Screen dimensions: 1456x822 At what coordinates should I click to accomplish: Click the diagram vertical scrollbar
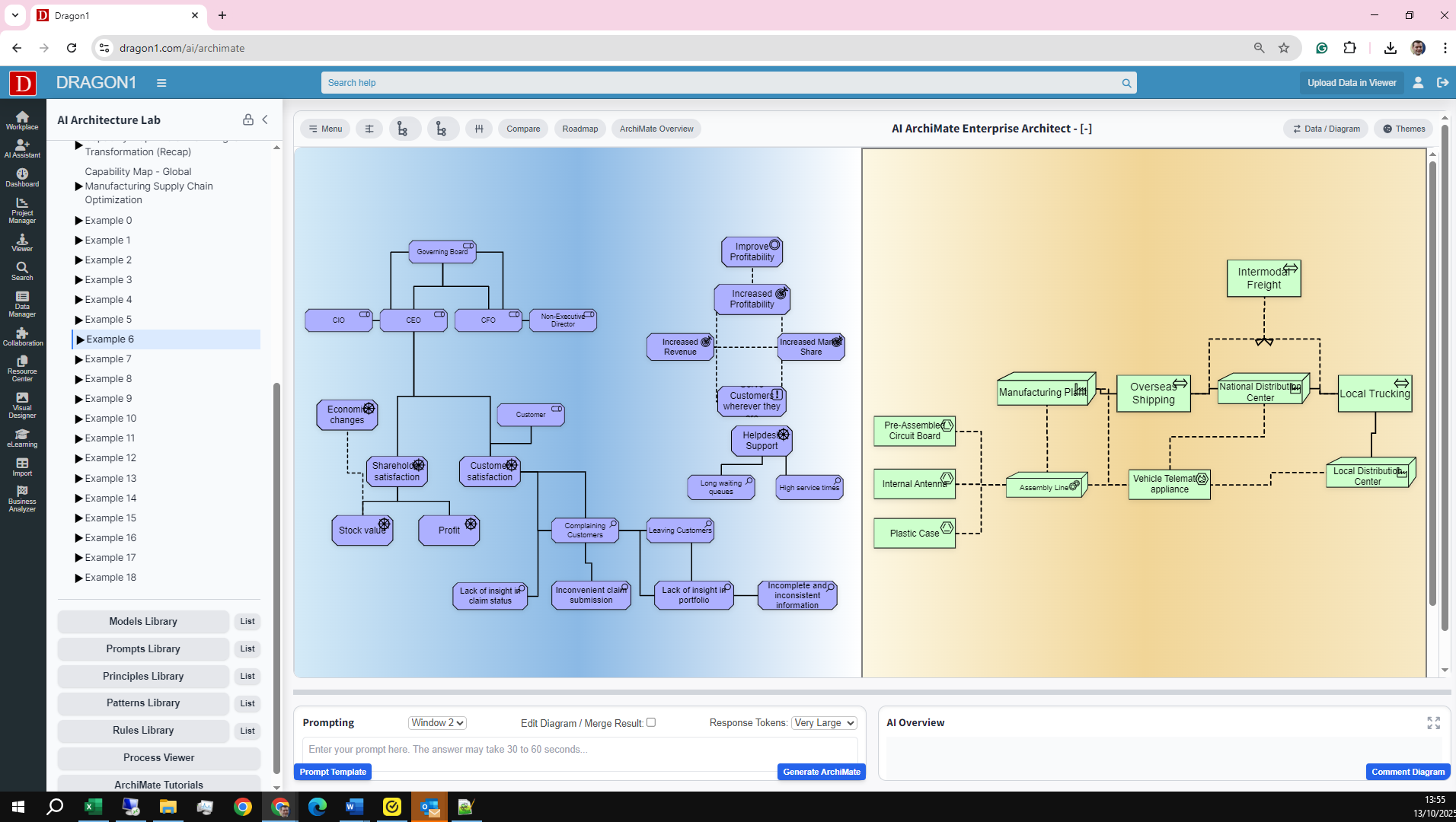point(1432,381)
